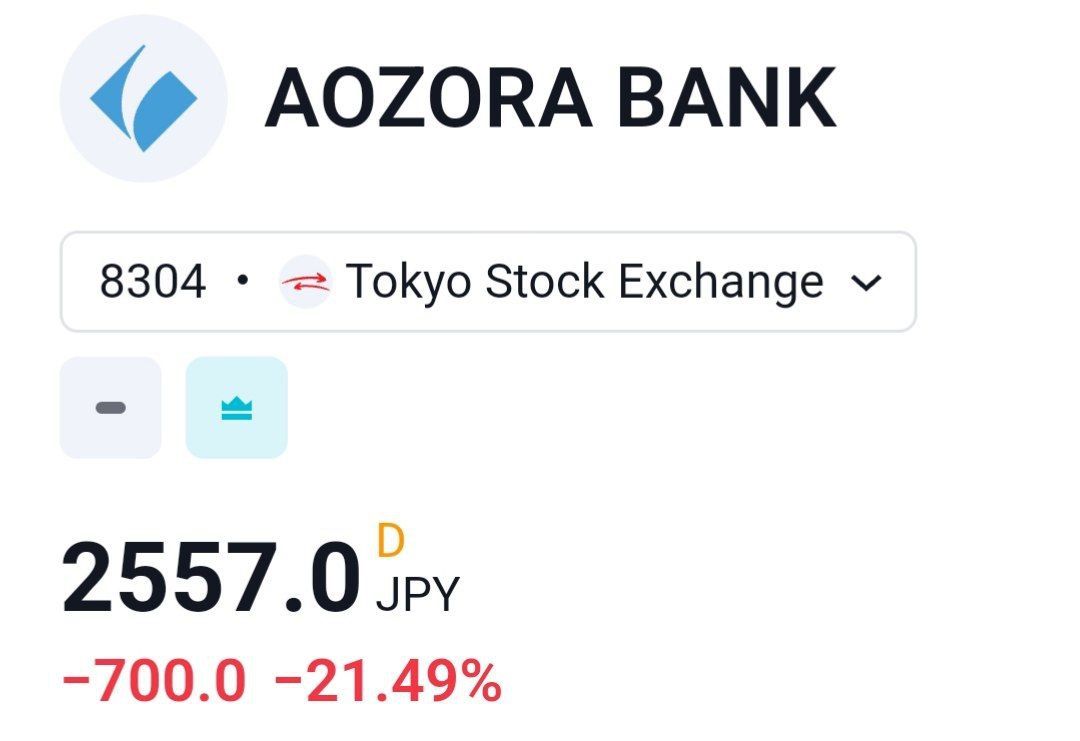Click the teal crown icon button
This screenshot has height=741, width=1080.
click(236, 408)
